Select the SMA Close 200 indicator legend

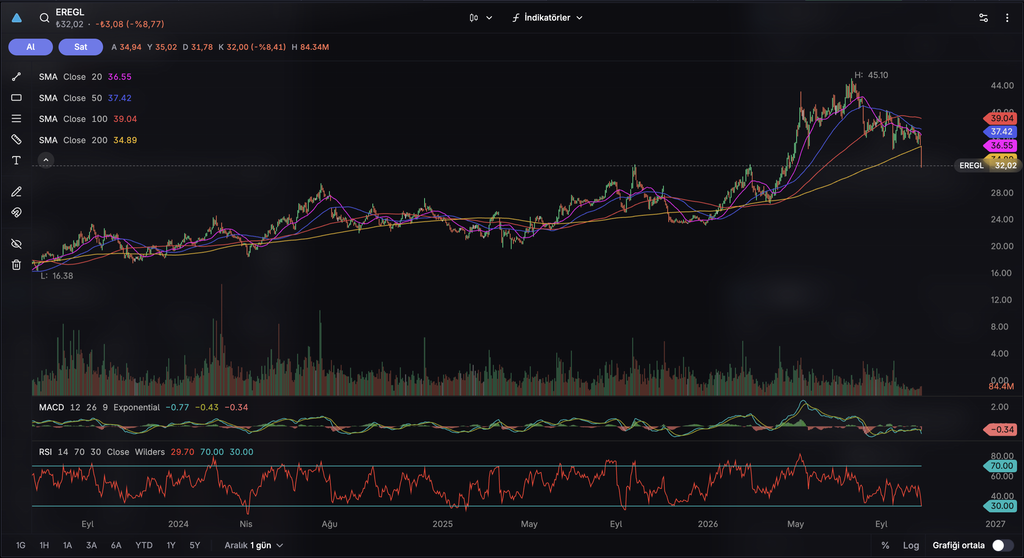[x=88, y=140]
